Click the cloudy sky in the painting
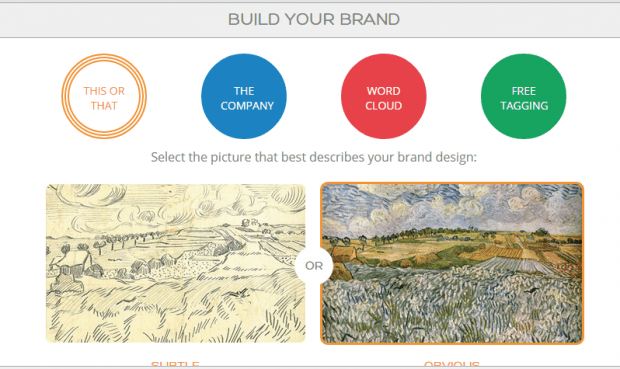 [x=452, y=208]
